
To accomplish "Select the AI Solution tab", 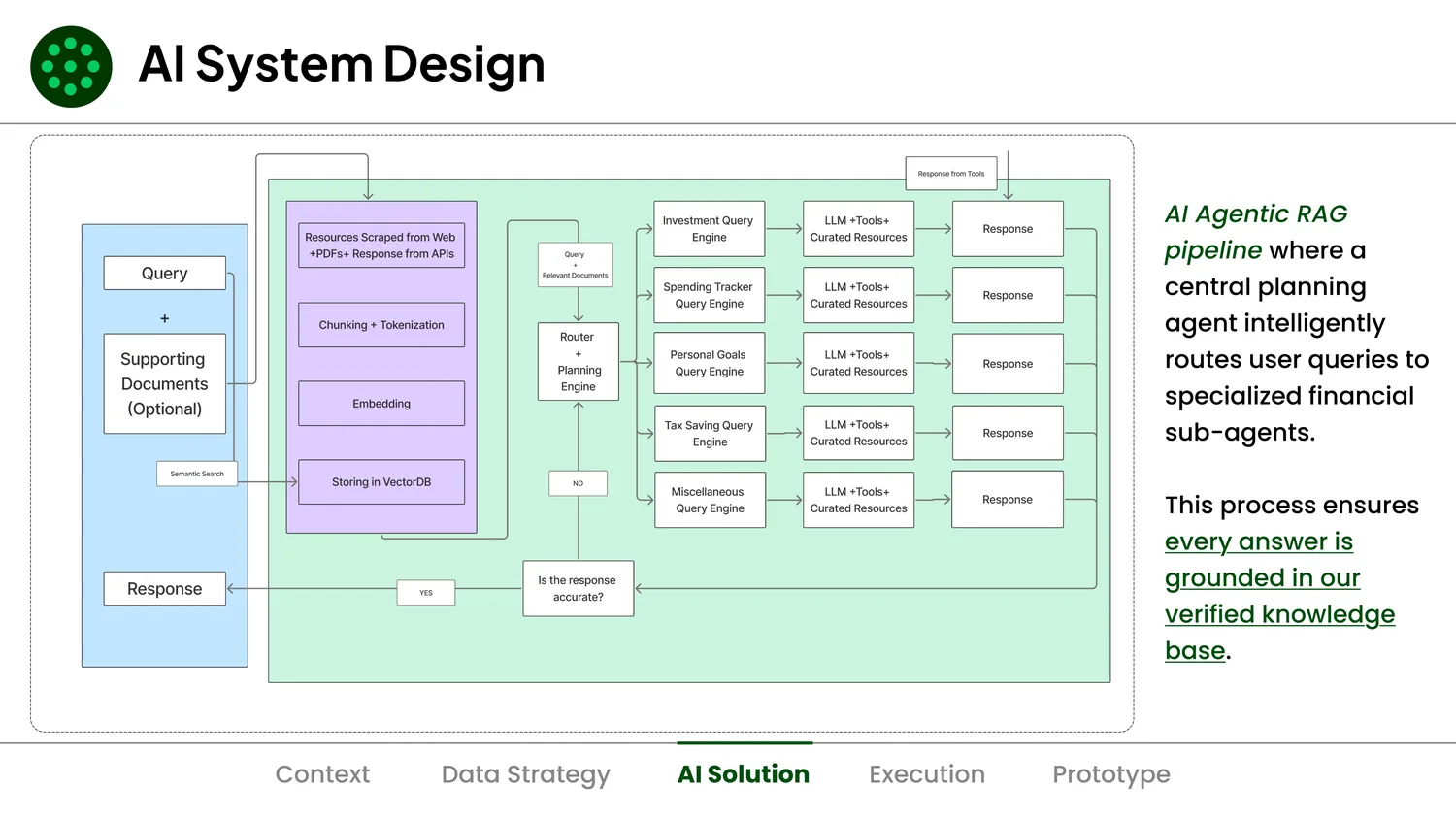I will point(744,774).
